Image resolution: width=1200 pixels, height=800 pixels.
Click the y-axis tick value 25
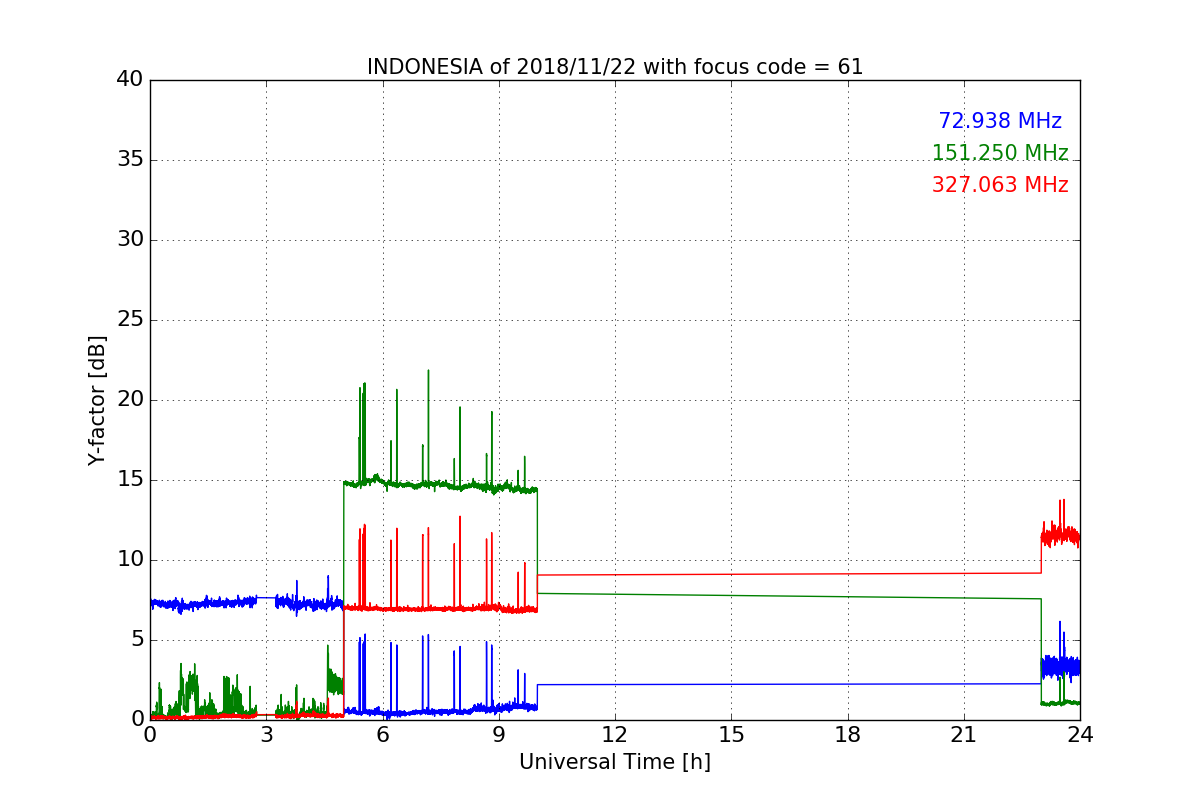(130, 320)
